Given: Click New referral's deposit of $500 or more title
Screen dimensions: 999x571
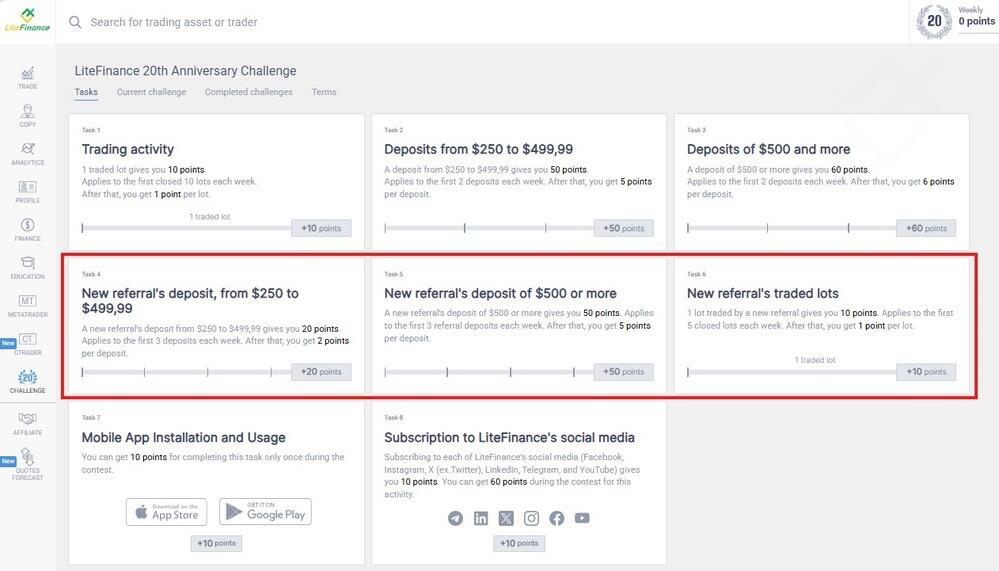Looking at the screenshot, I should click(500, 293).
